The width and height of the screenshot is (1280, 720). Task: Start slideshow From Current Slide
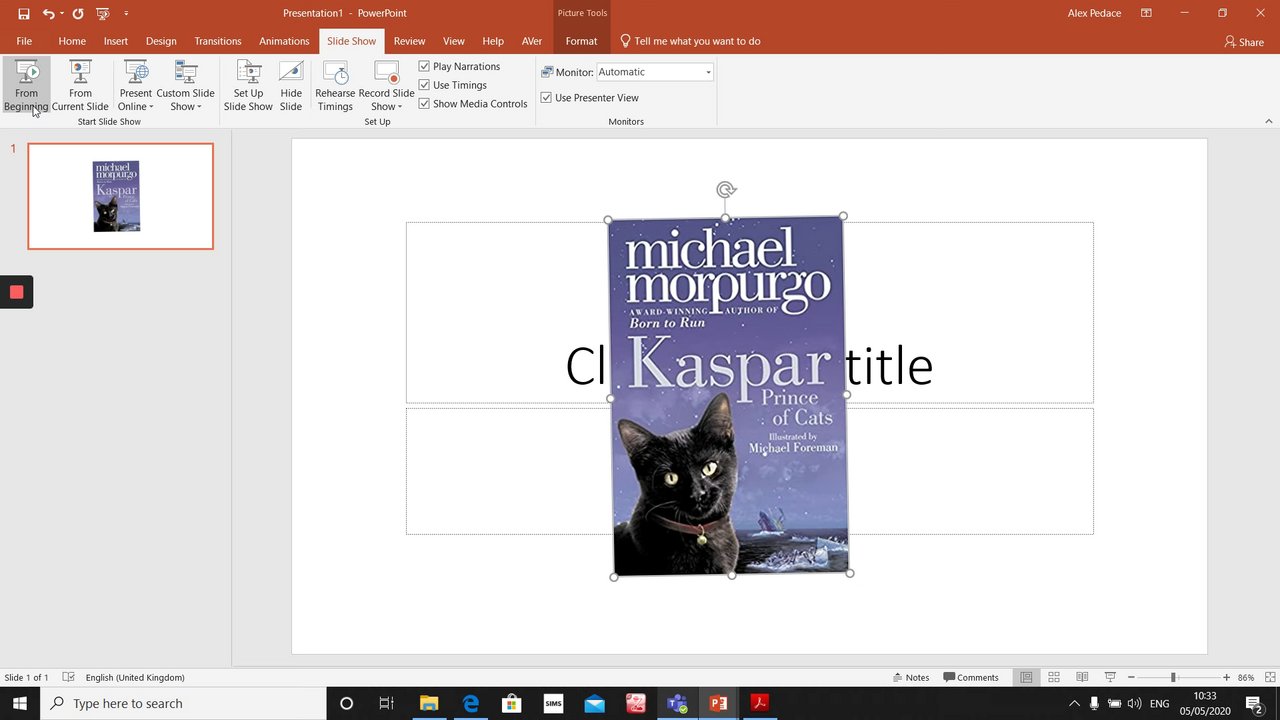point(80,86)
